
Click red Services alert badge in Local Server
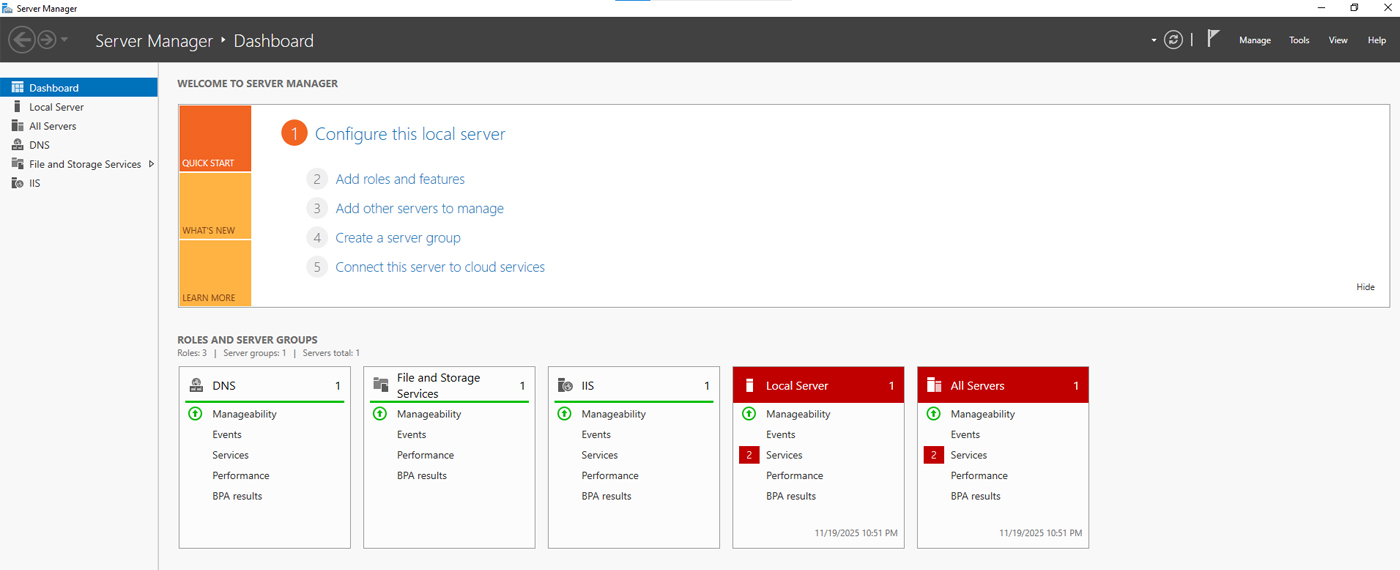(749, 455)
